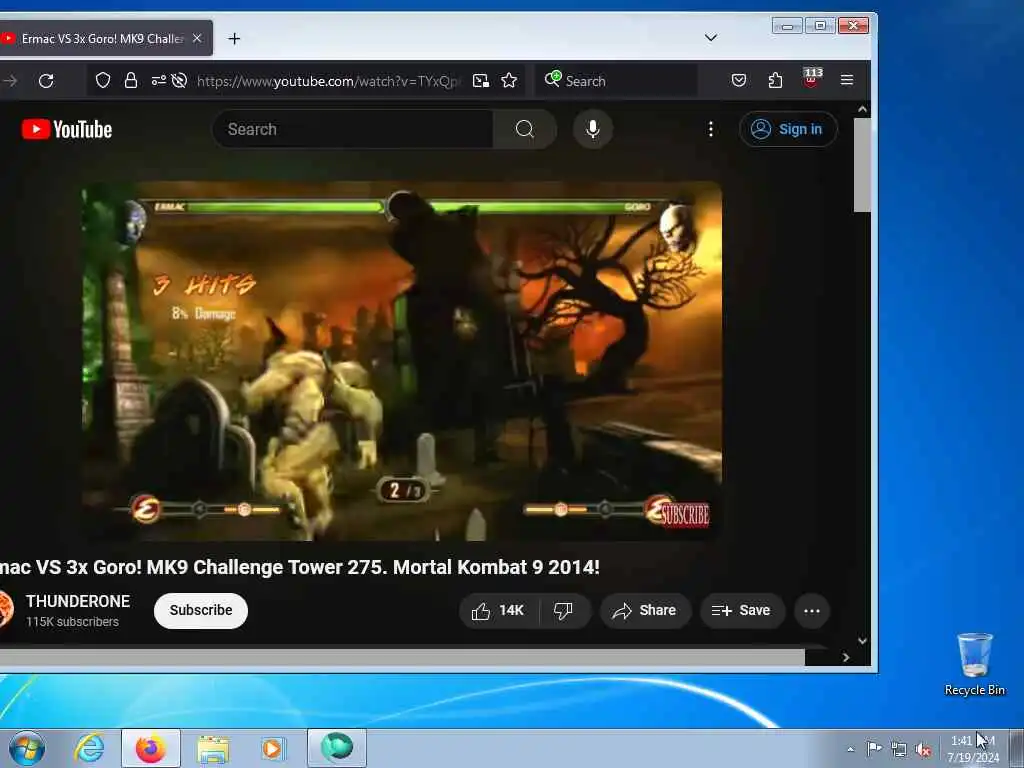Like the video with thumbs up
This screenshot has height=768, width=1024.
(x=498, y=611)
